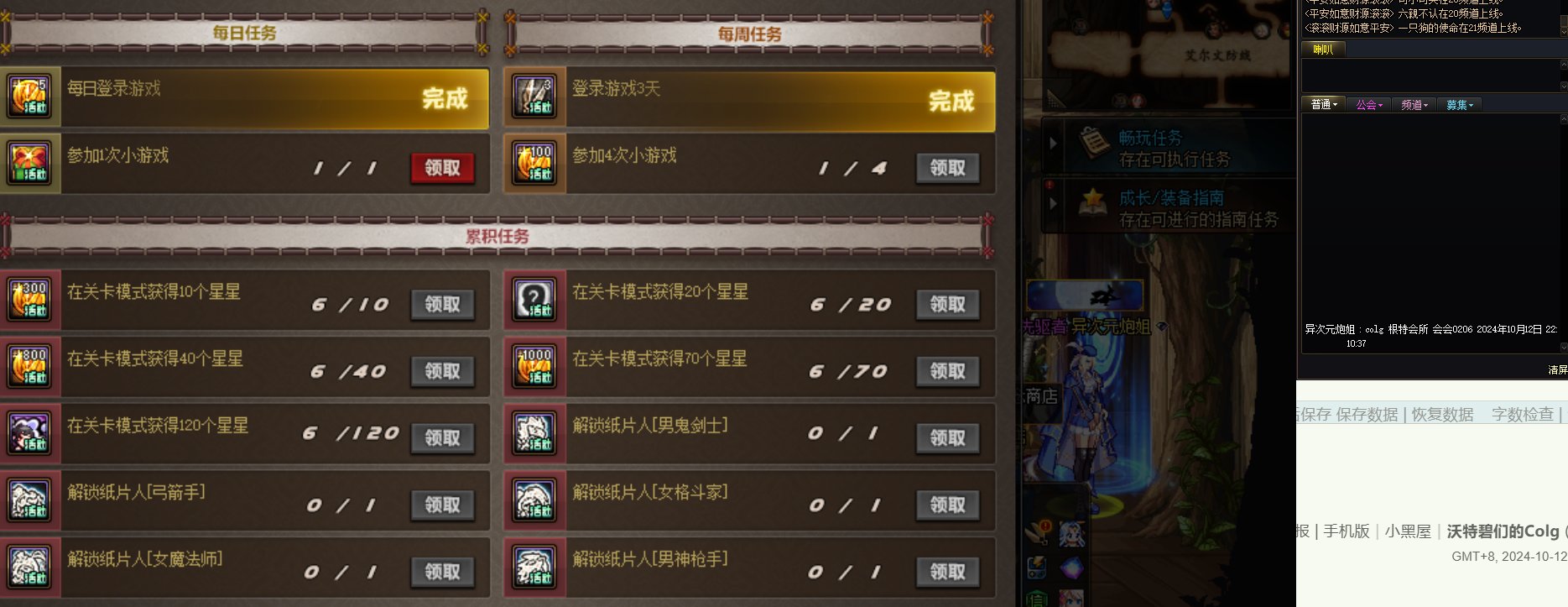1568x607 pixels.
Task: Click the 参加1次小游戏 gift box icon
Action: pyautogui.click(x=29, y=163)
